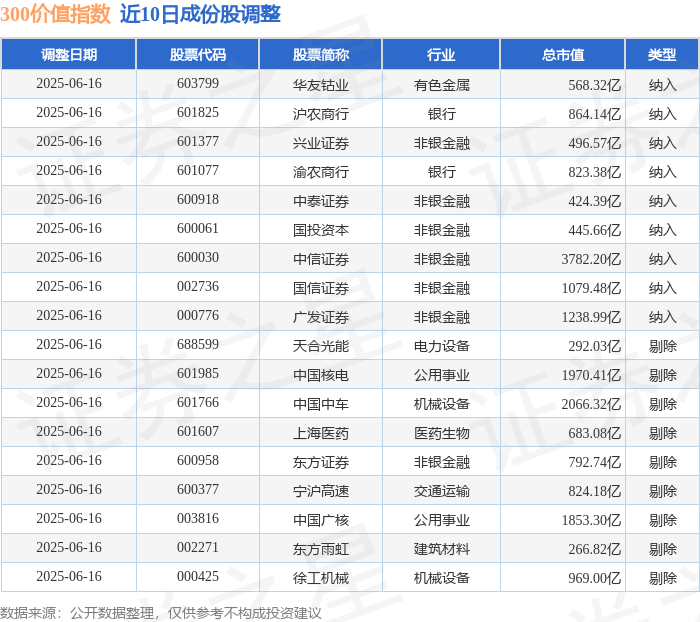
Task: Select stock name 东方证券
Action: coord(321,462)
